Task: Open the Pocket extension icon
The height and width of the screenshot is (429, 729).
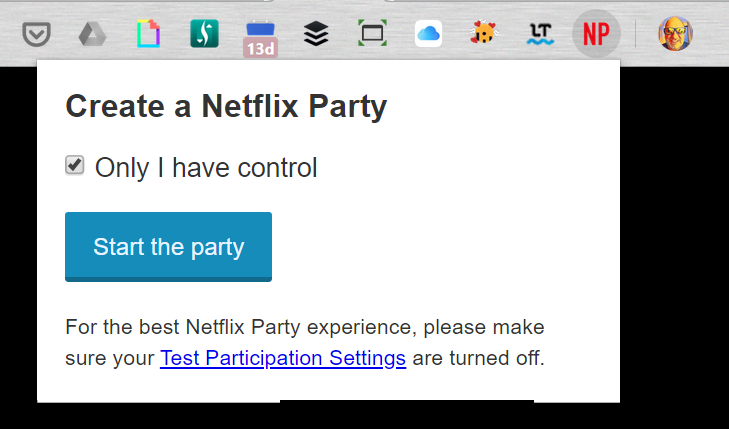Action: coord(36,34)
